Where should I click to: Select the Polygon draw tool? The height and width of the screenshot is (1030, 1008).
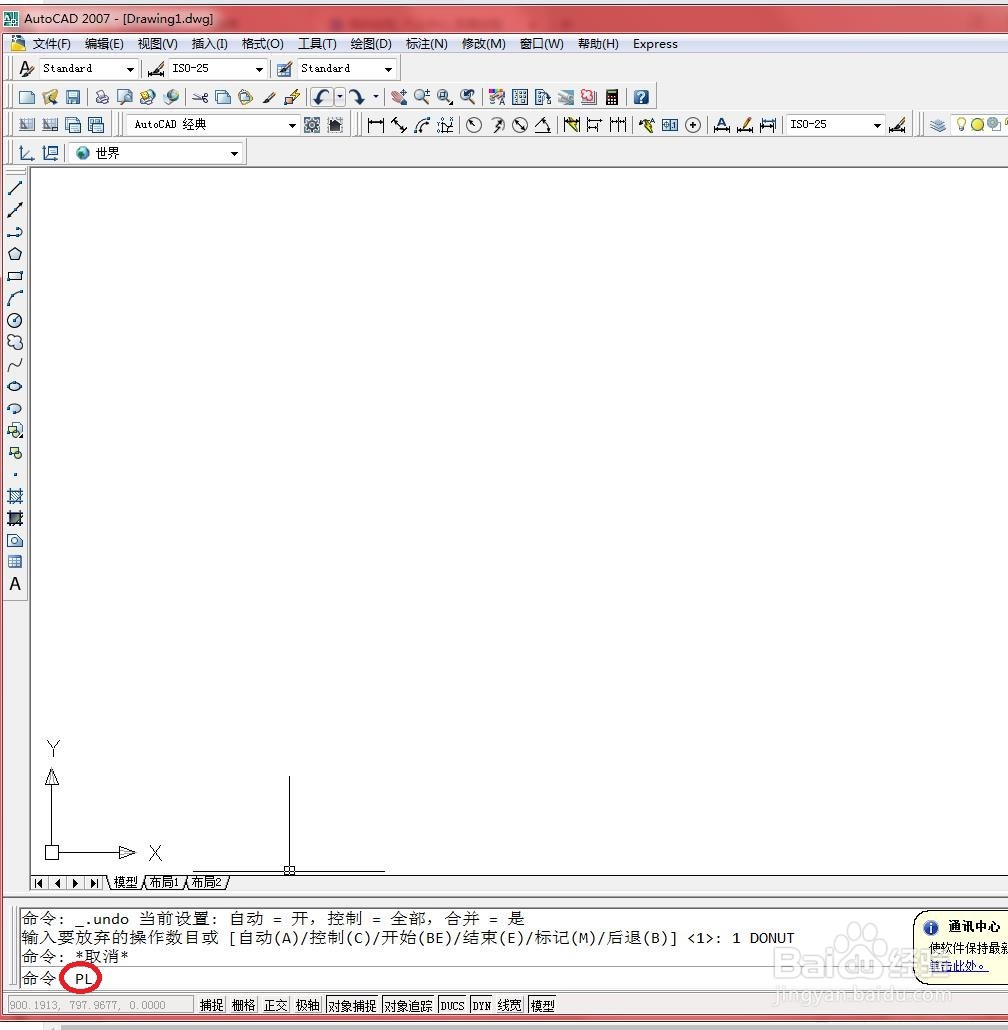click(x=15, y=254)
